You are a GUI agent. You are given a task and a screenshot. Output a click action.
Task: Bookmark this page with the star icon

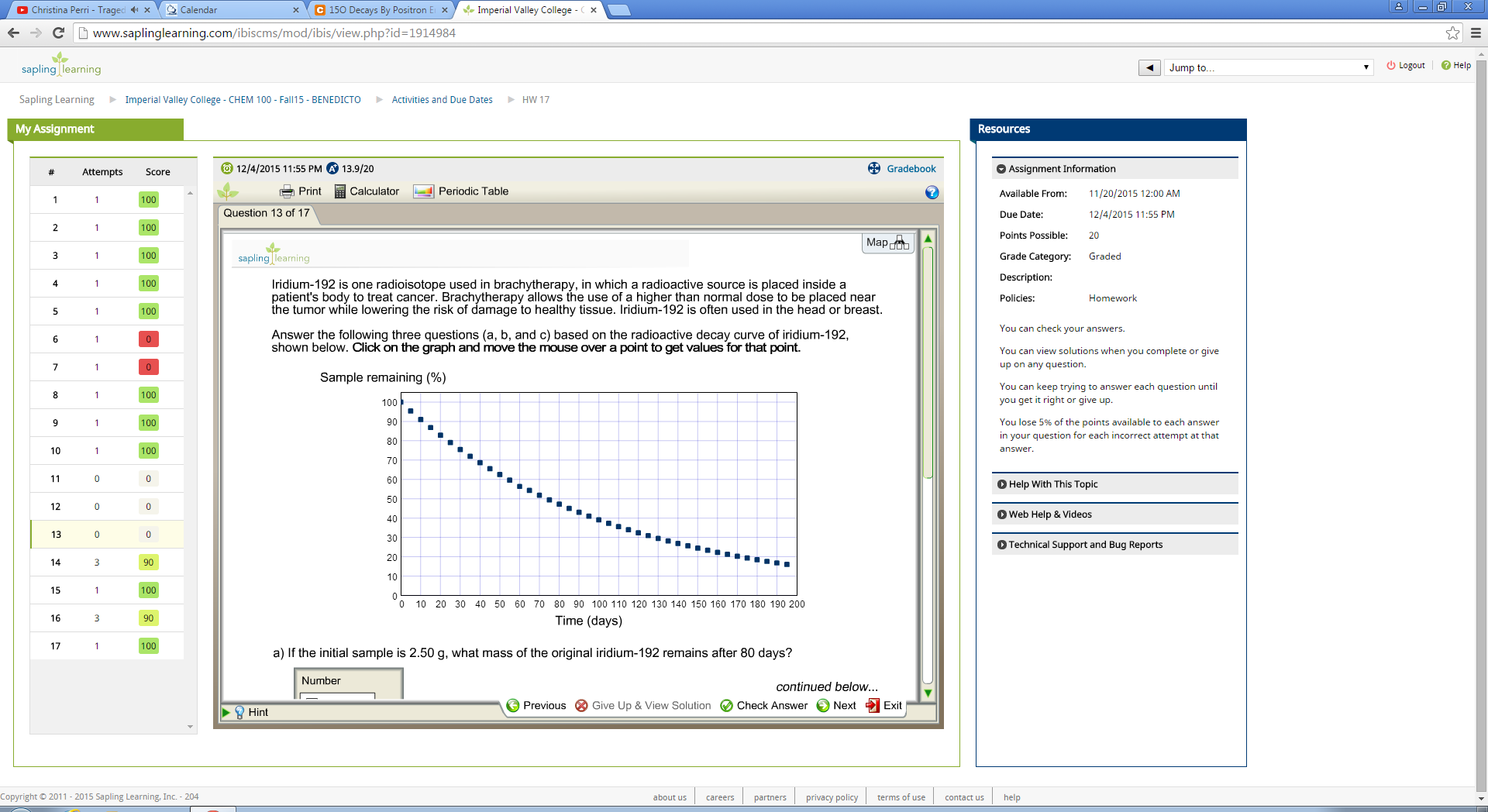[x=1452, y=33]
